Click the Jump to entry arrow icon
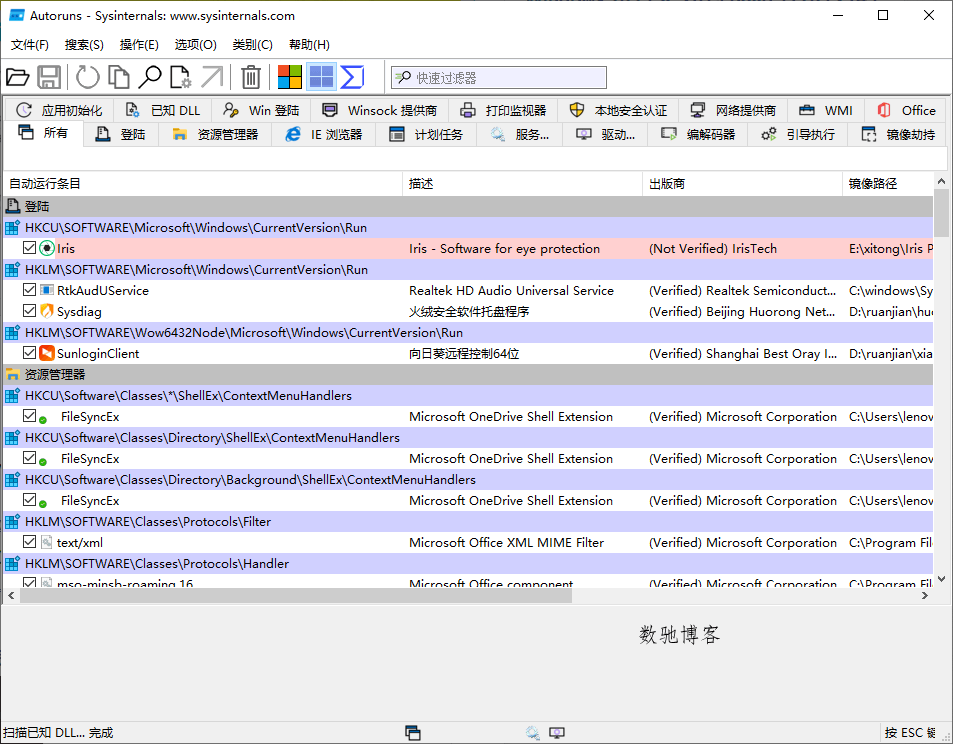Screen dimensions: 953x744 (x=212, y=77)
